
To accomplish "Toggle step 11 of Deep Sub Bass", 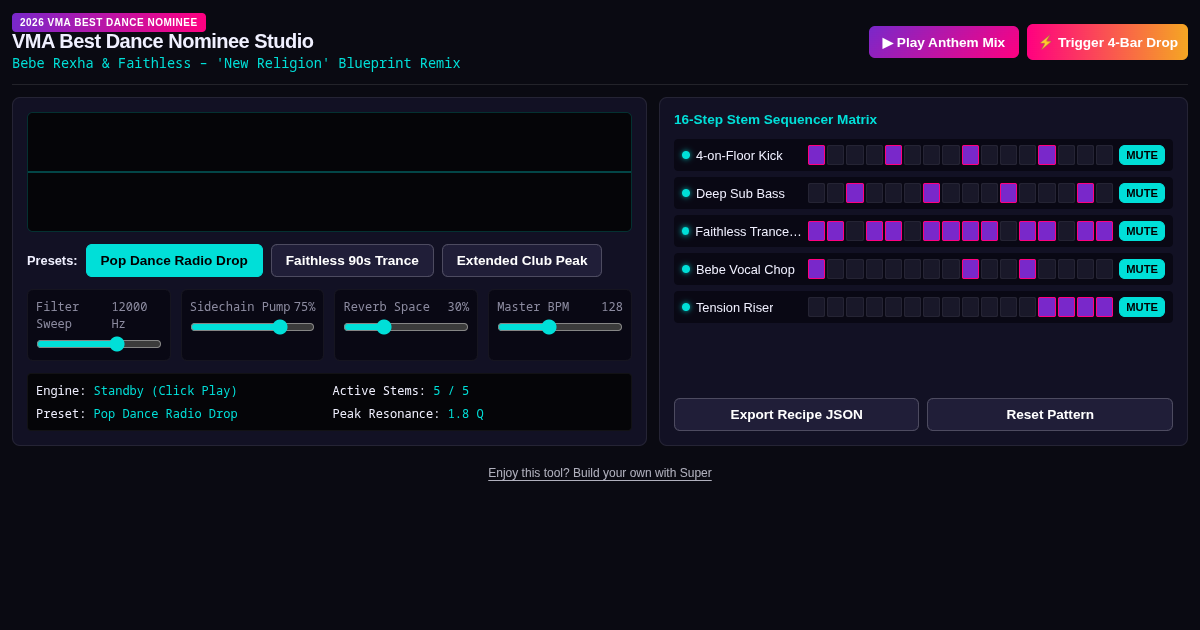I will [1009, 193].
